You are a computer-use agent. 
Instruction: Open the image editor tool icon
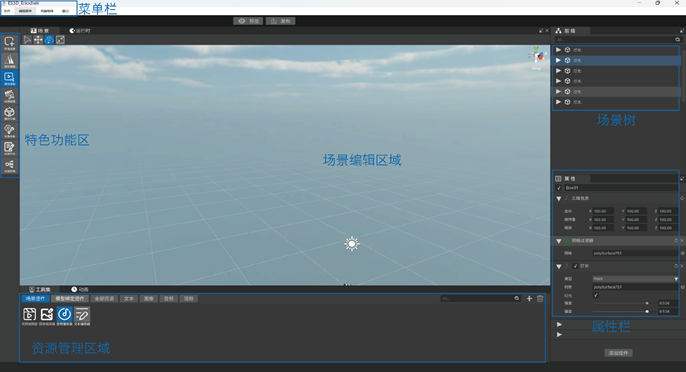click(x=47, y=315)
